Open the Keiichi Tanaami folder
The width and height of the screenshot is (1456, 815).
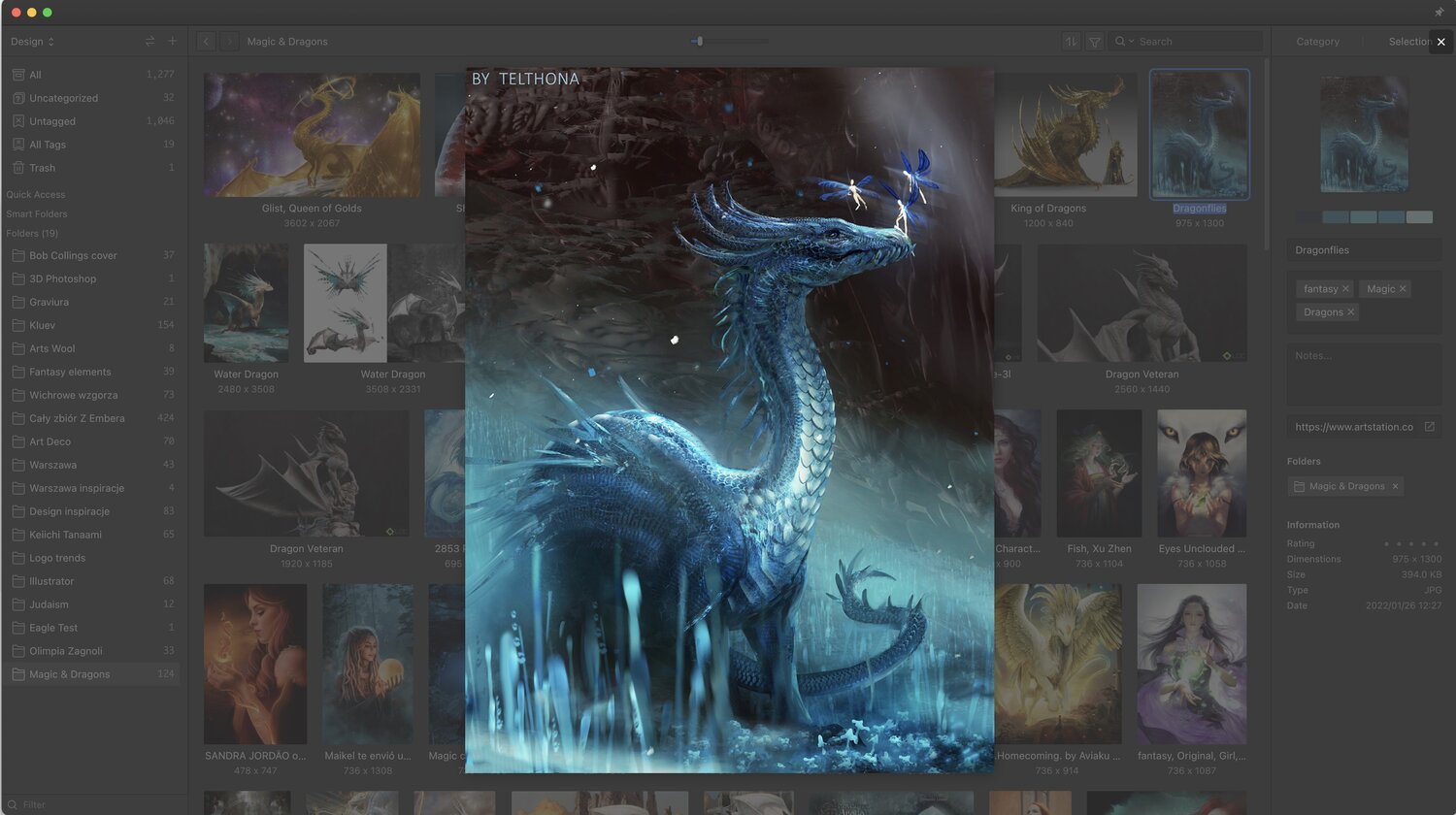(91, 535)
